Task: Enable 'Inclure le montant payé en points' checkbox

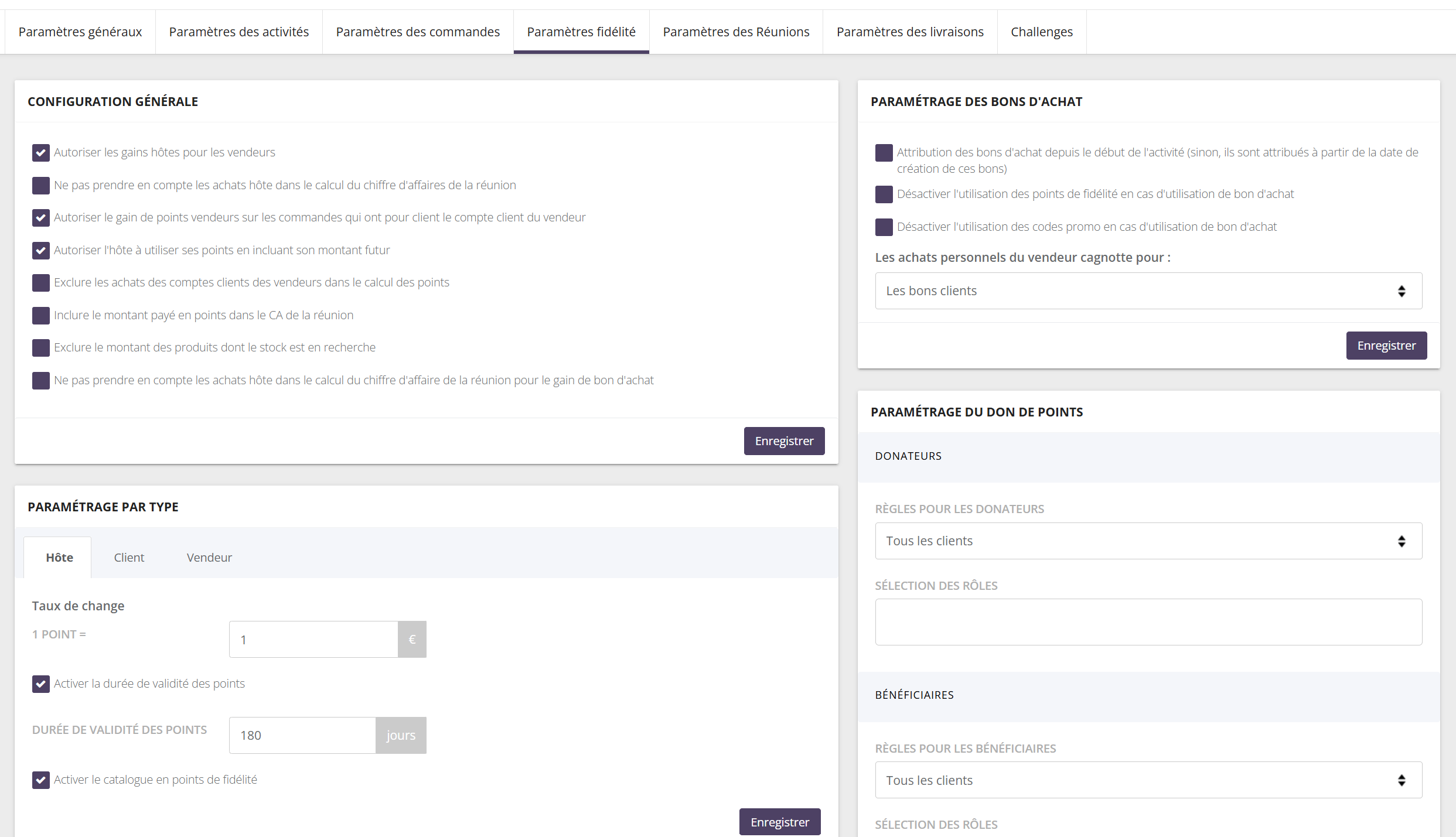Action: (40, 316)
